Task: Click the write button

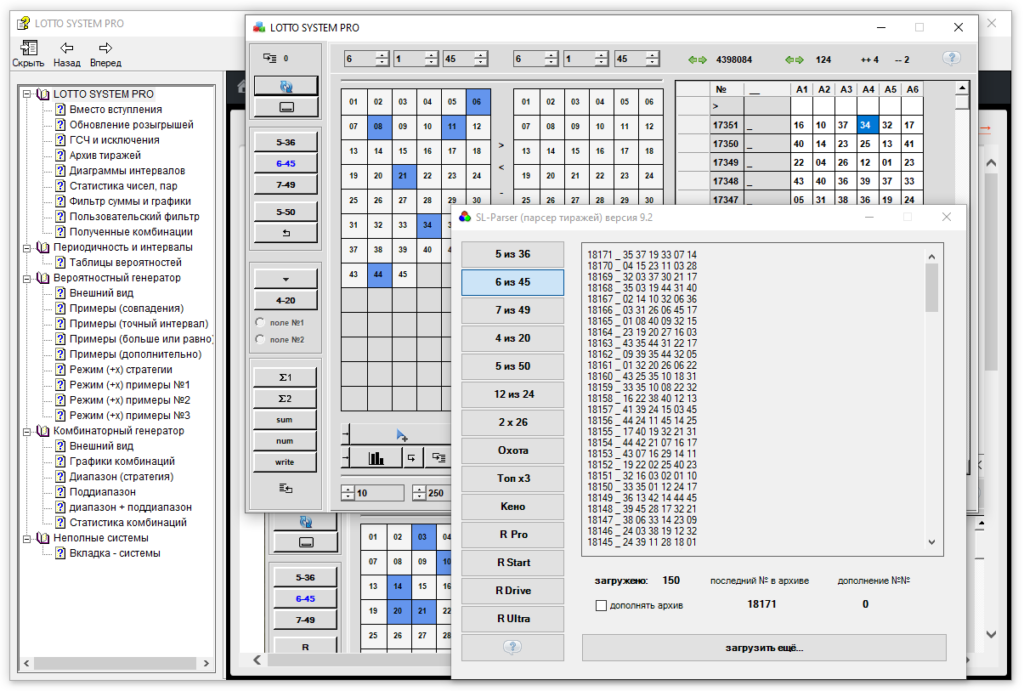Action: [x=285, y=462]
